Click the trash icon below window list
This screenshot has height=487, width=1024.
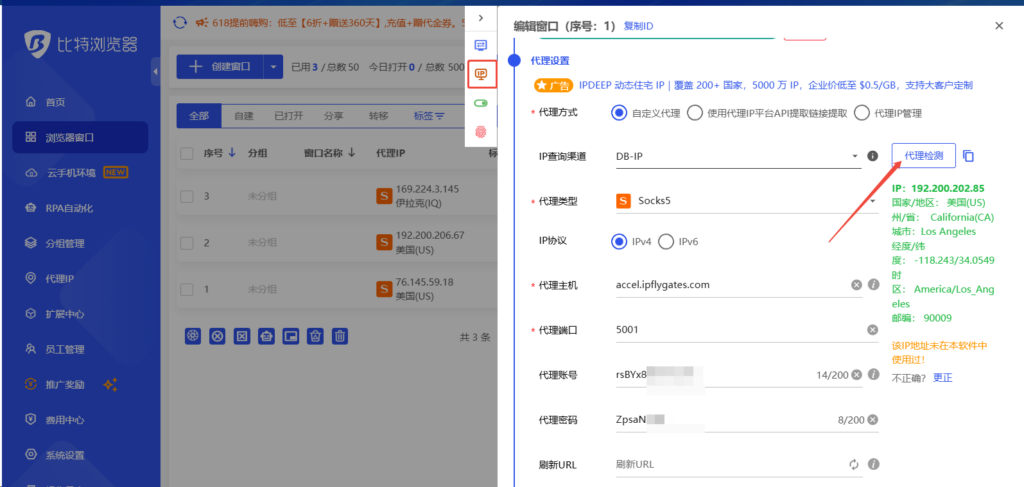coord(340,336)
